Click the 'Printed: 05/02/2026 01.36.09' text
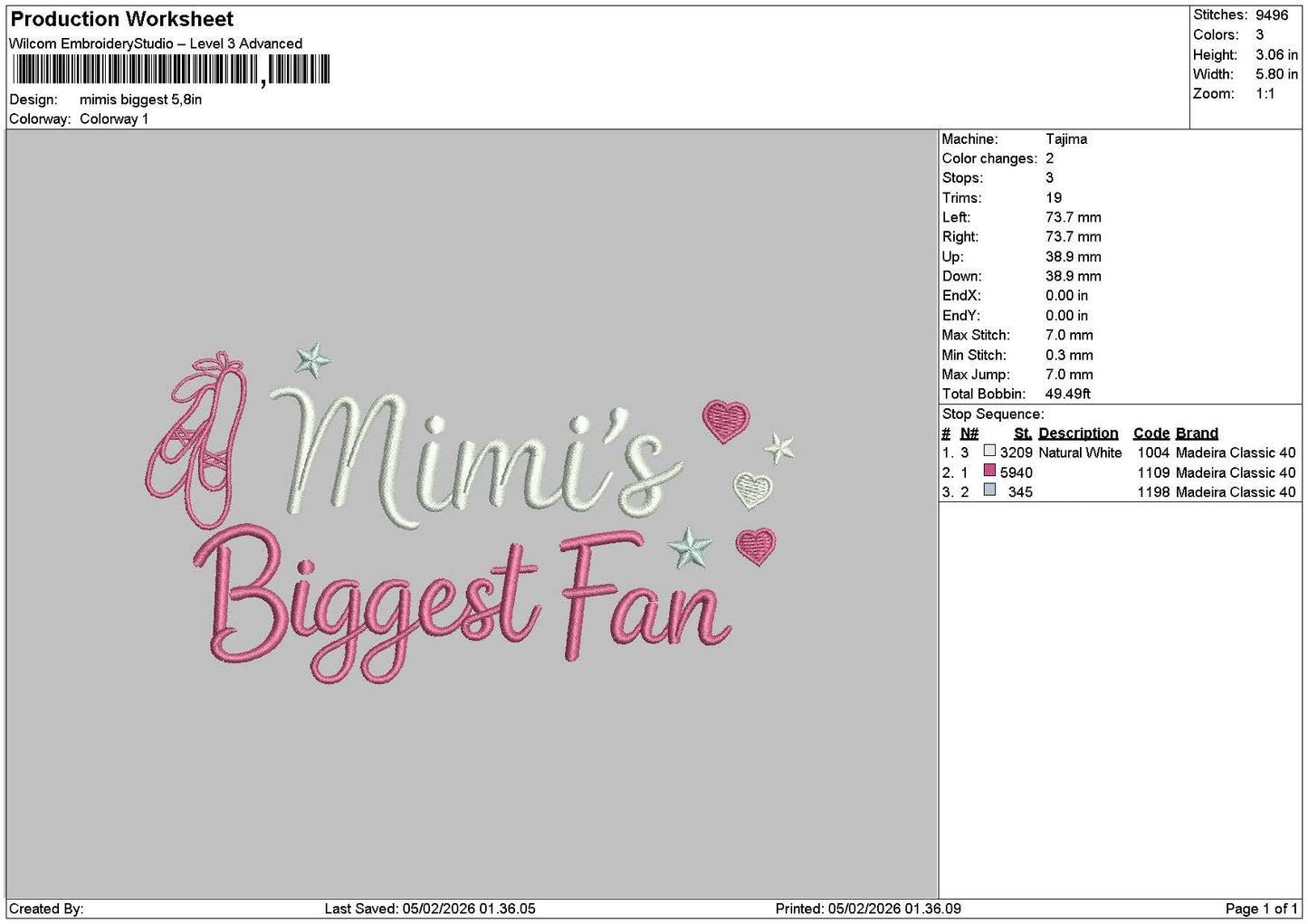Viewport: 1308px width, 924px height. [868, 909]
